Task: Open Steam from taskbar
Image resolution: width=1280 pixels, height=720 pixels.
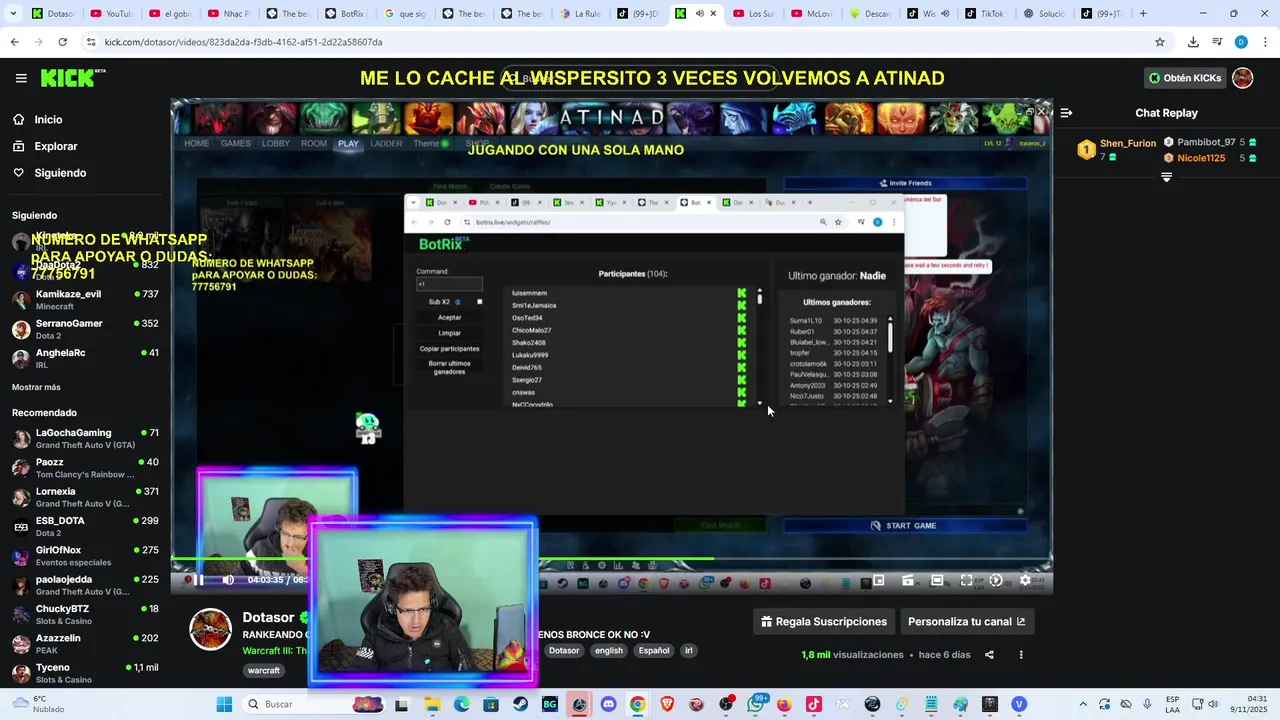Action: (x=521, y=704)
